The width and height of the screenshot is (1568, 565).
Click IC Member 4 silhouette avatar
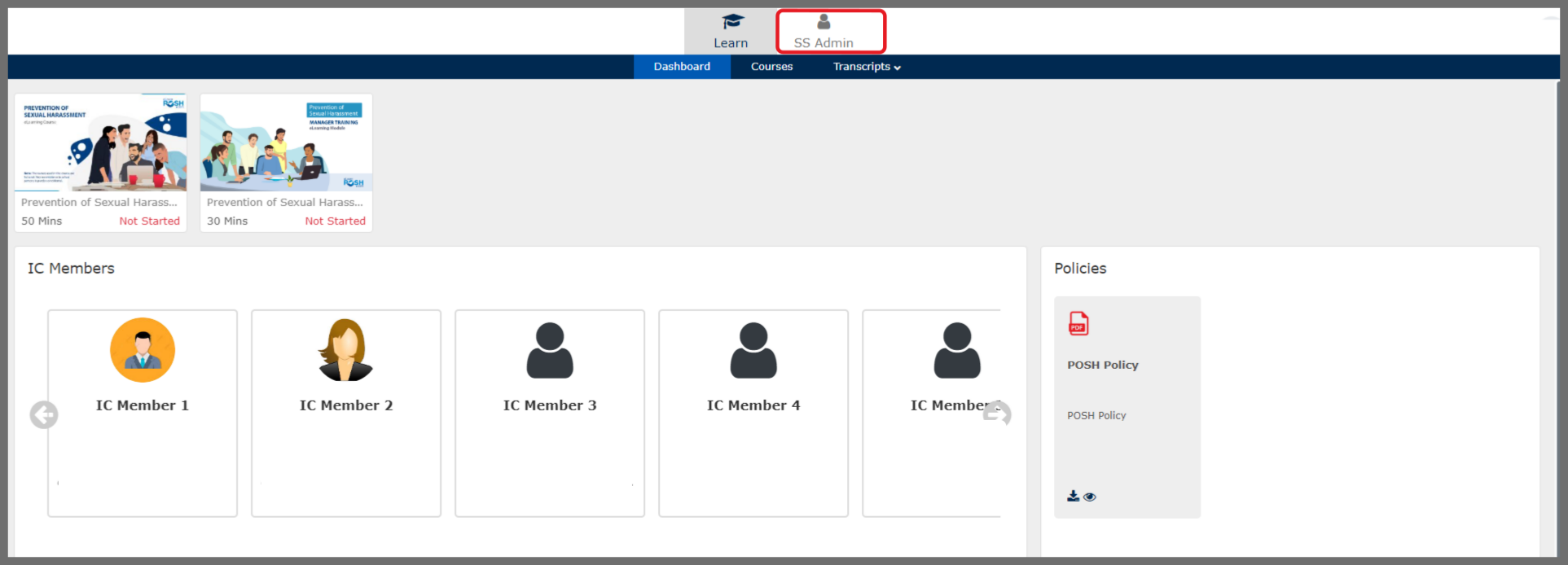click(x=753, y=350)
